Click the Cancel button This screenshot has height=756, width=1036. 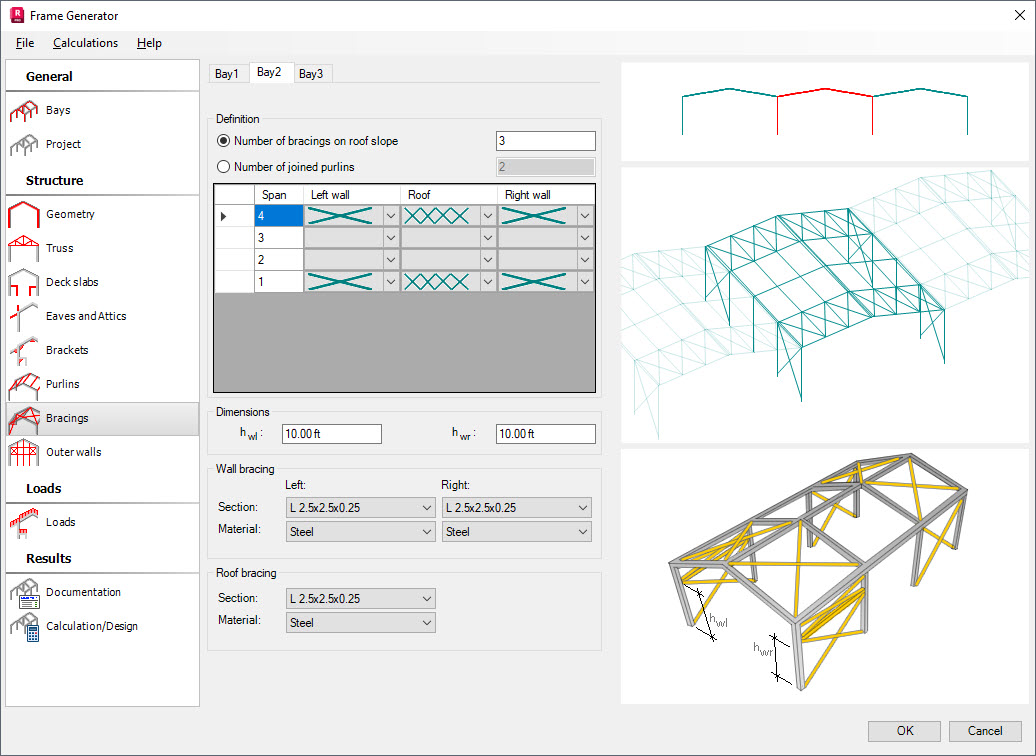(985, 731)
